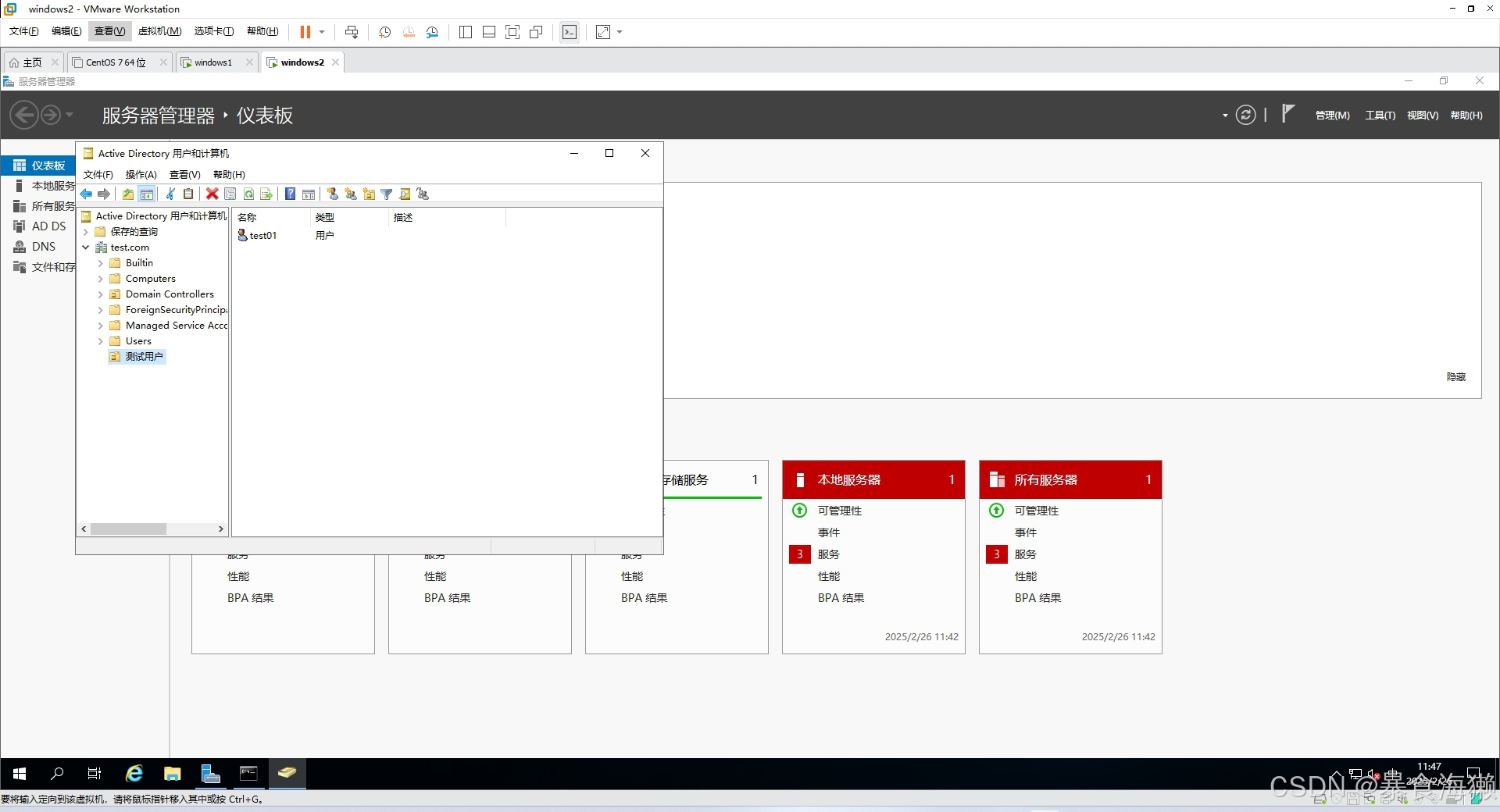Open Windows Start button

(20, 773)
